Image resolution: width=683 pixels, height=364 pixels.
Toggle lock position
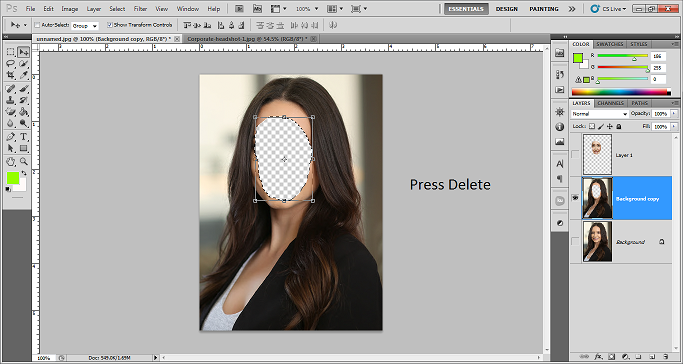tap(610, 126)
